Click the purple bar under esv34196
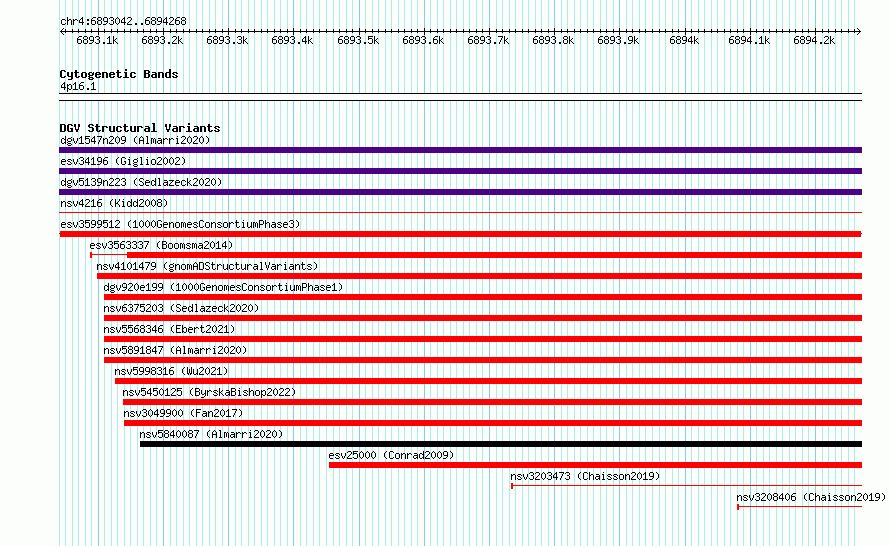This screenshot has height=546, width=890. click(x=460, y=171)
